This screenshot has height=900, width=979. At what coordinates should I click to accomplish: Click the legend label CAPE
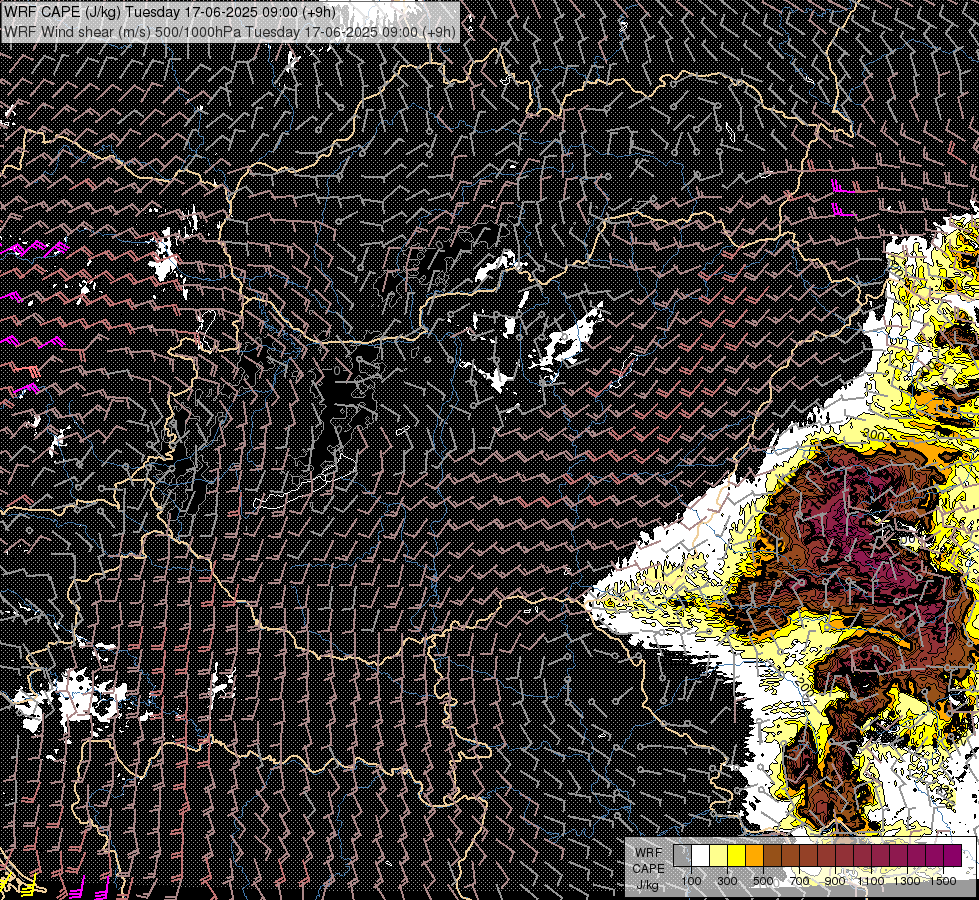click(x=649, y=869)
